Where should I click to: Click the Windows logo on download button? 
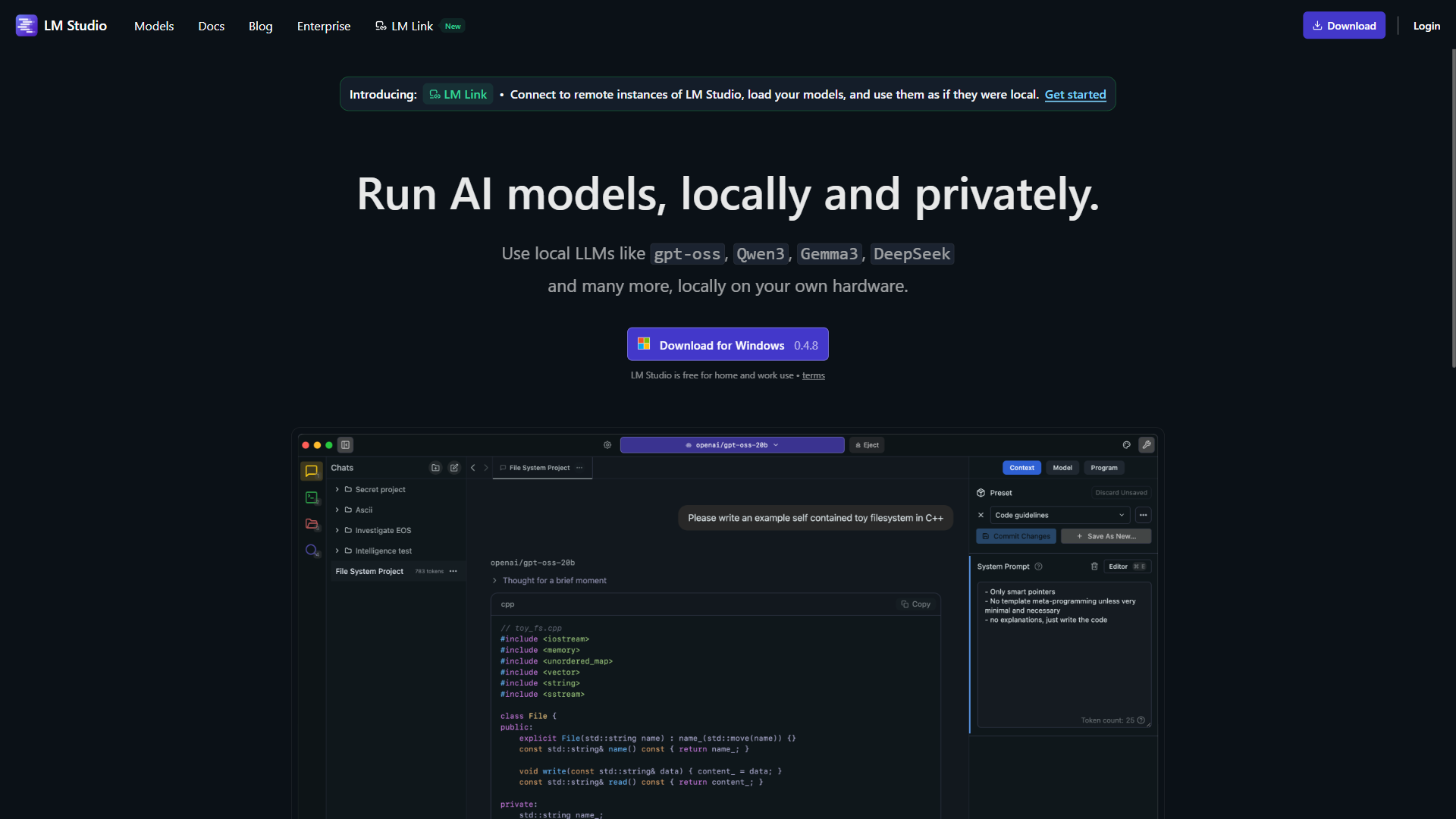[x=644, y=344]
